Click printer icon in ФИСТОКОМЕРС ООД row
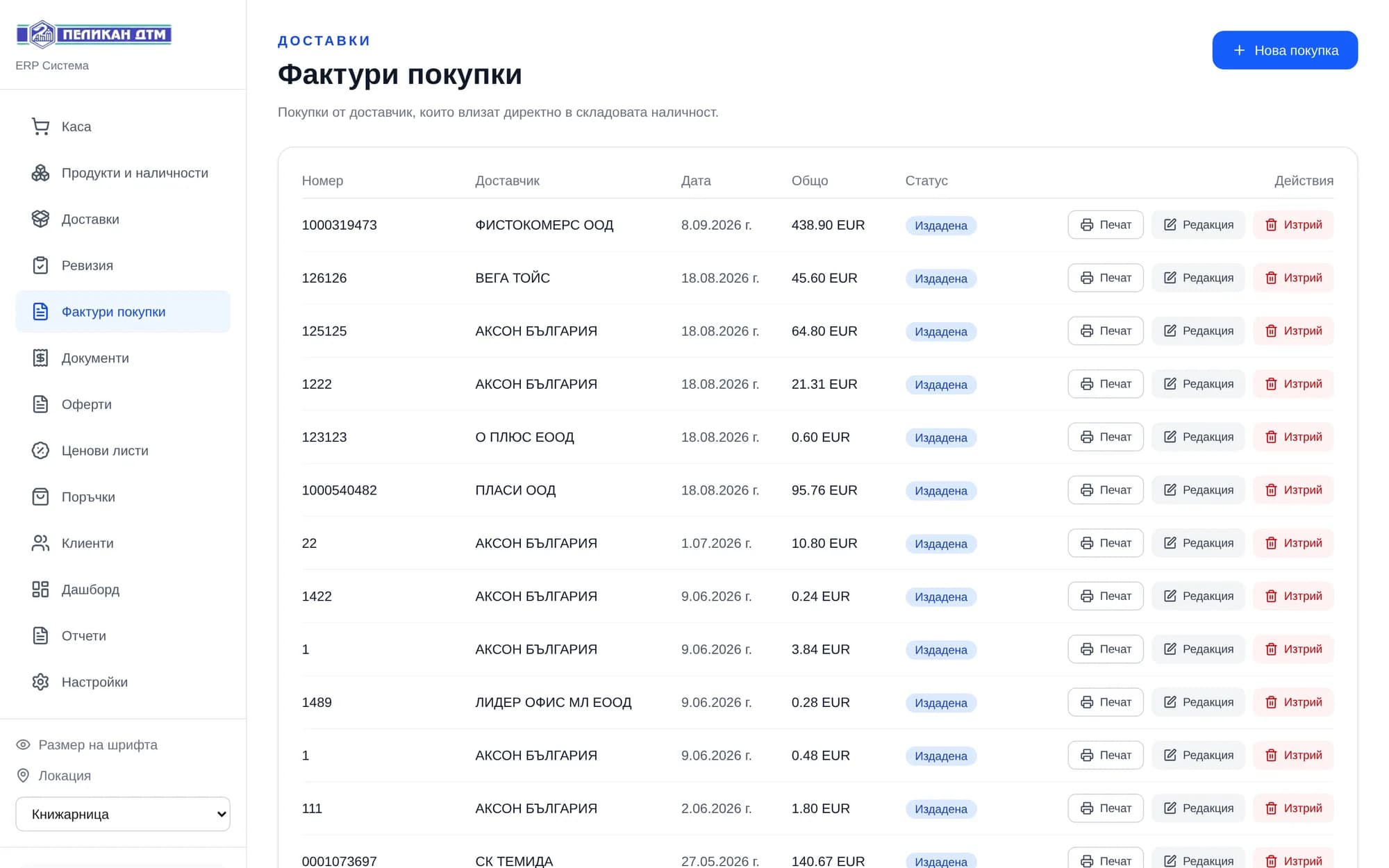The image size is (1389, 868). coord(1087,225)
